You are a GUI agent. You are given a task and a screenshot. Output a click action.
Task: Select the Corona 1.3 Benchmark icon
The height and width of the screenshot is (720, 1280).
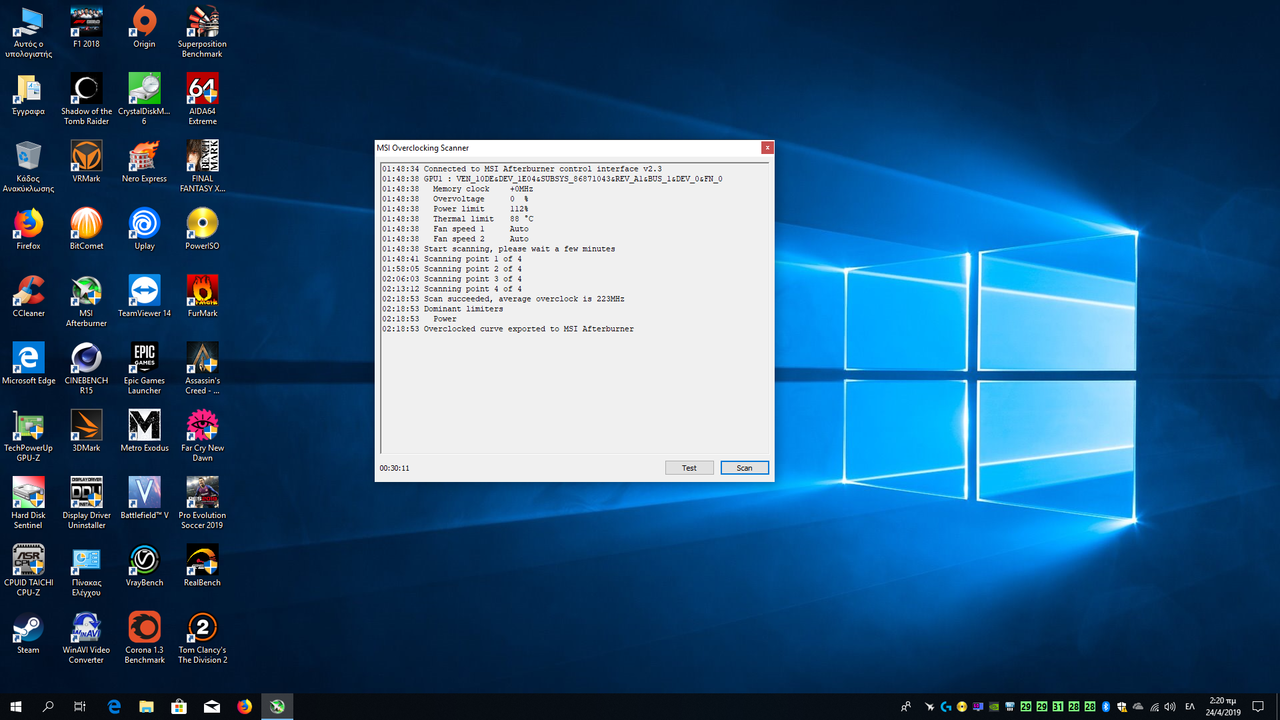point(144,637)
